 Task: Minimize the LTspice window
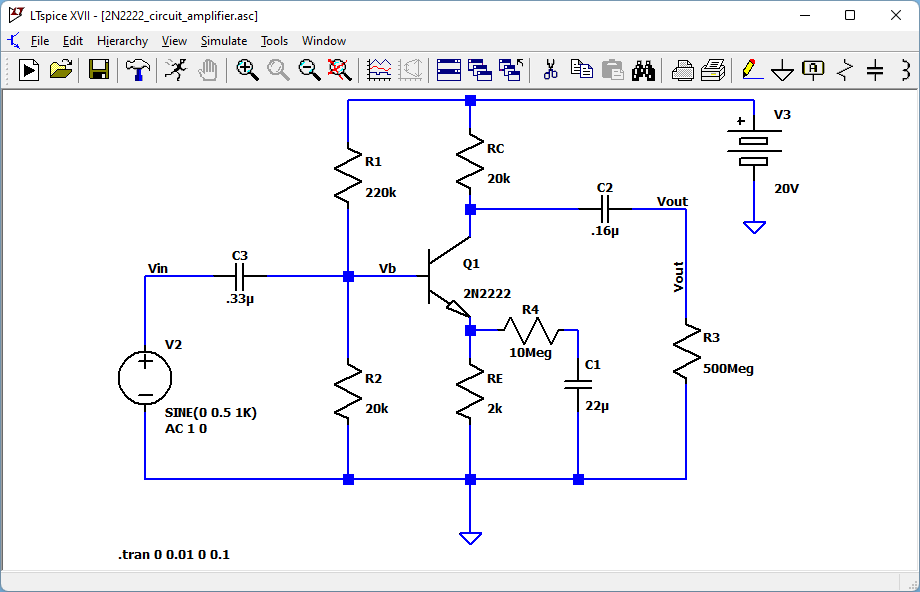805,15
